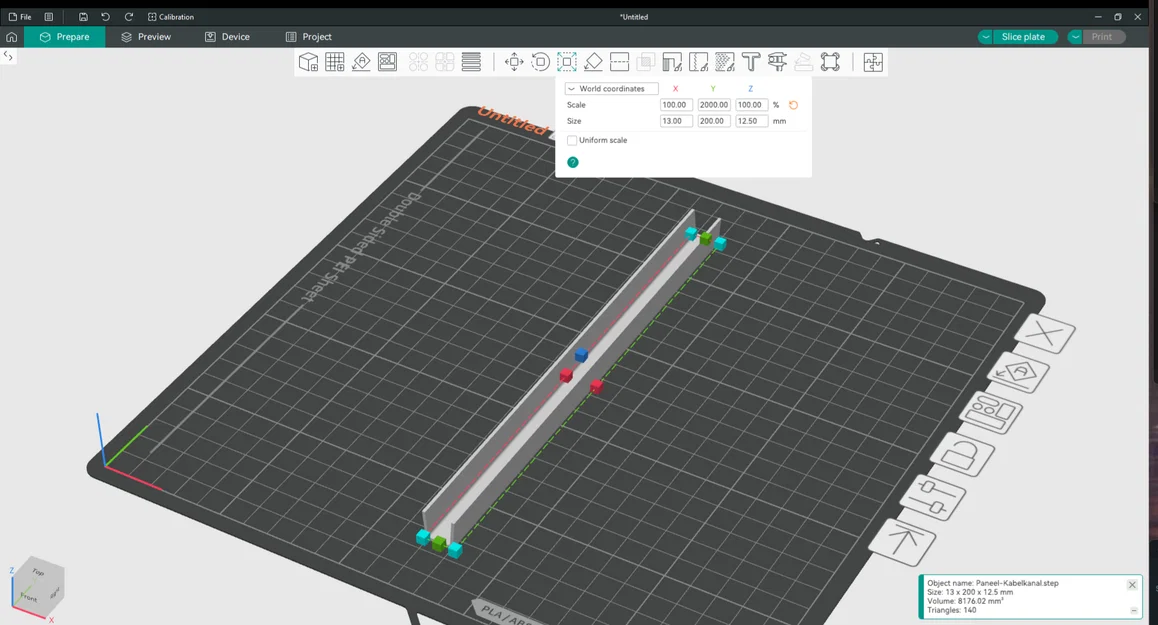Select the Scale tool icon
The width and height of the screenshot is (1158, 625).
(x=567, y=62)
